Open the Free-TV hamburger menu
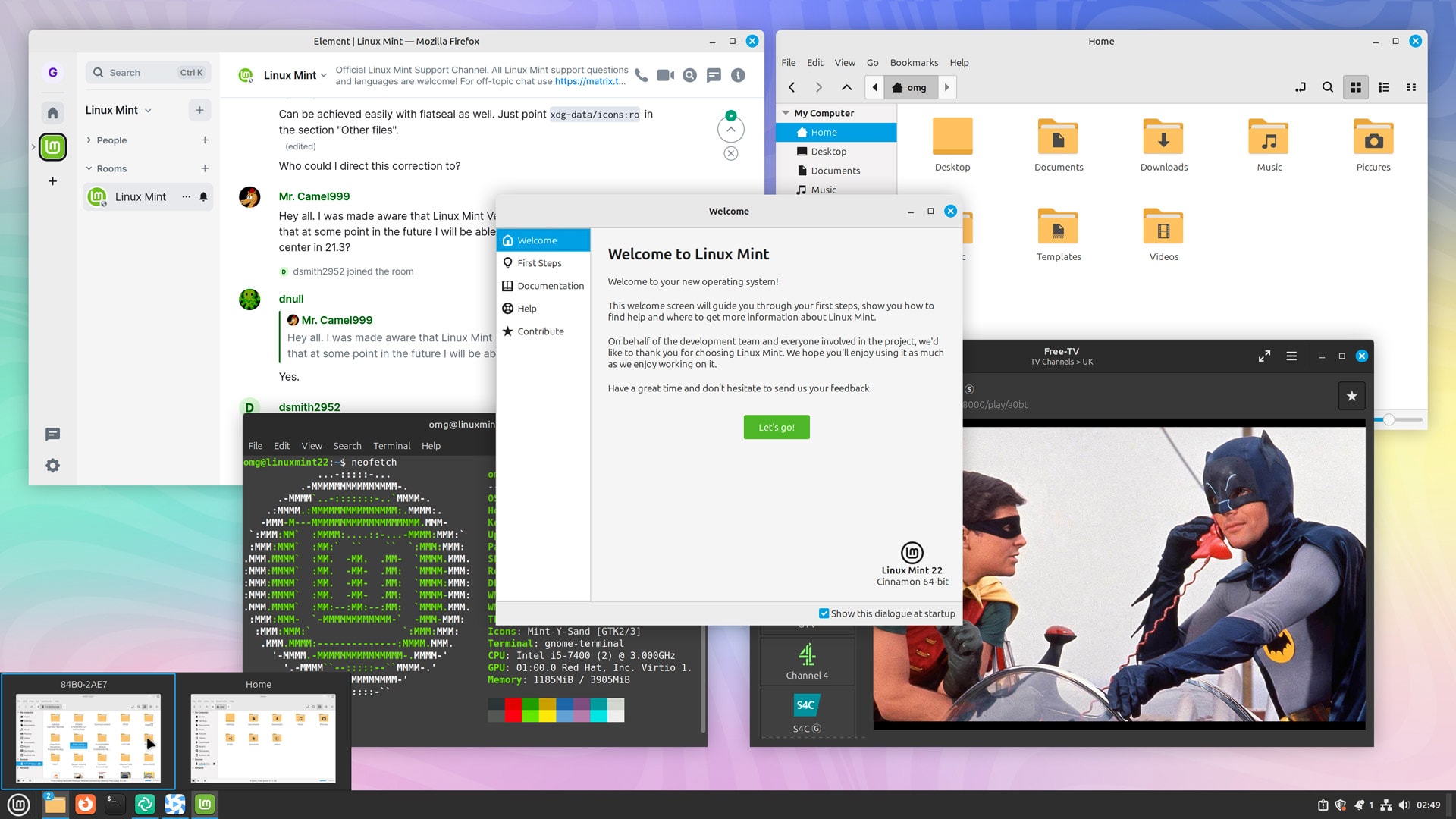 (1291, 356)
